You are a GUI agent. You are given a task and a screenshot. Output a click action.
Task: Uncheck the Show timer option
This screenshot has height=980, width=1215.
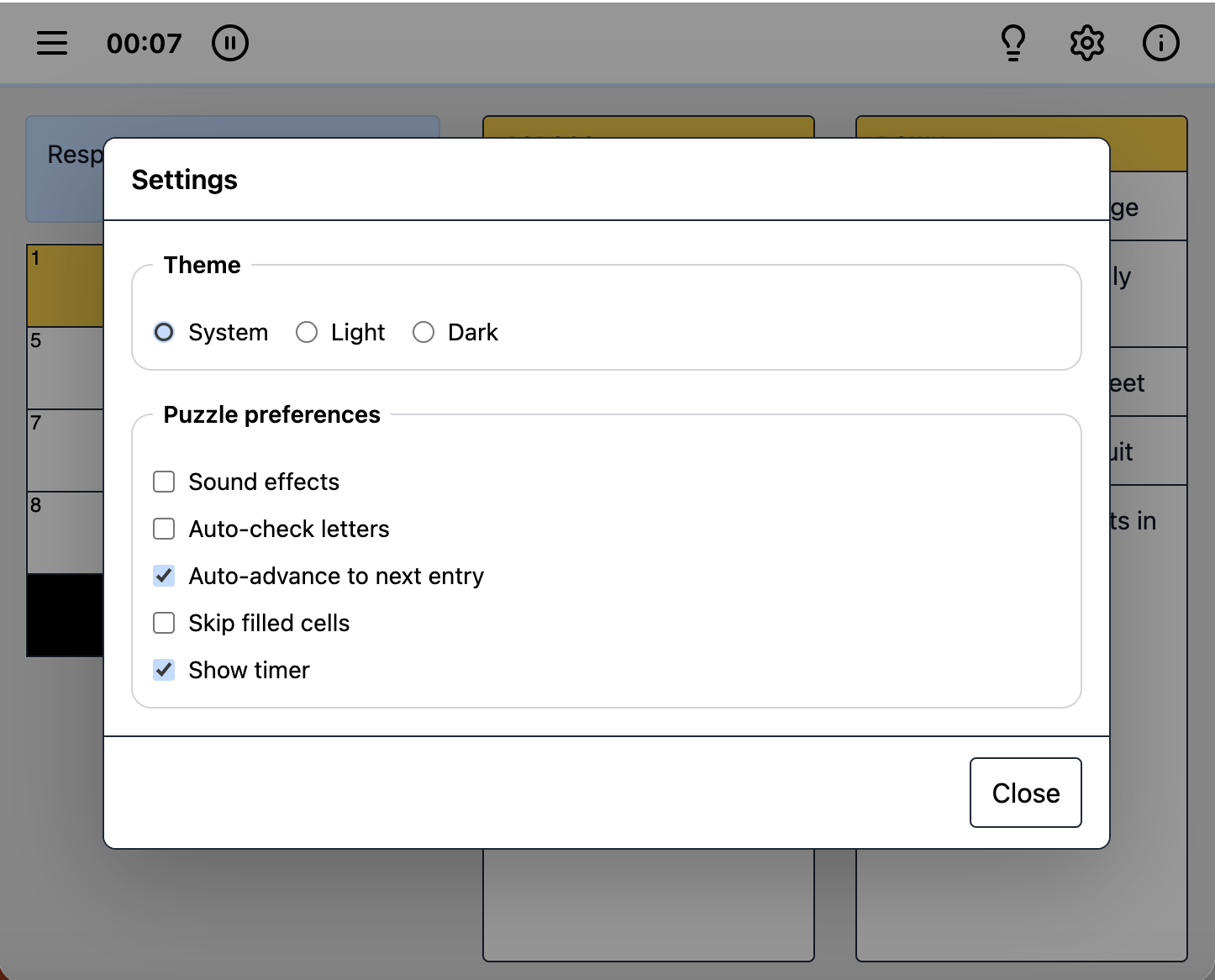164,670
